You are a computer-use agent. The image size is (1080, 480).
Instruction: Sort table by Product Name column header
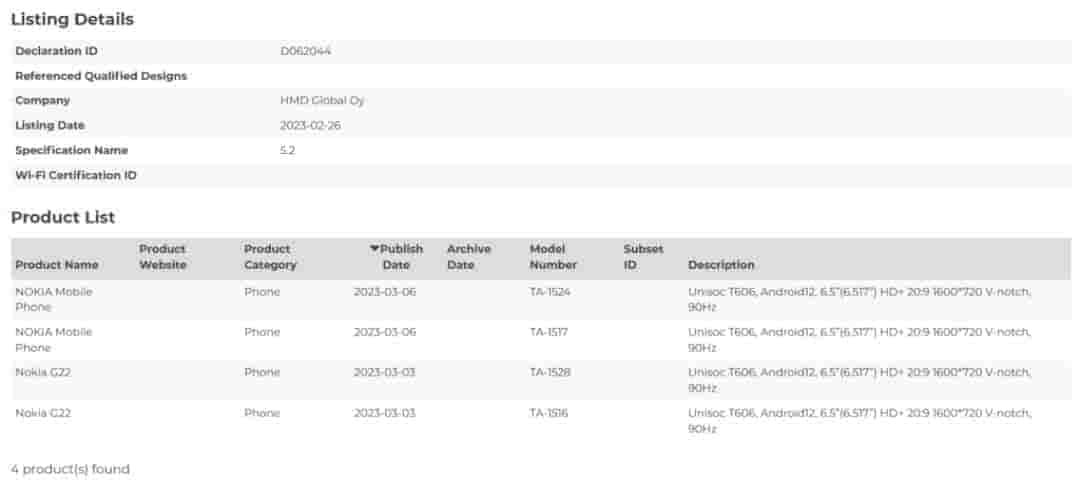tap(57, 265)
